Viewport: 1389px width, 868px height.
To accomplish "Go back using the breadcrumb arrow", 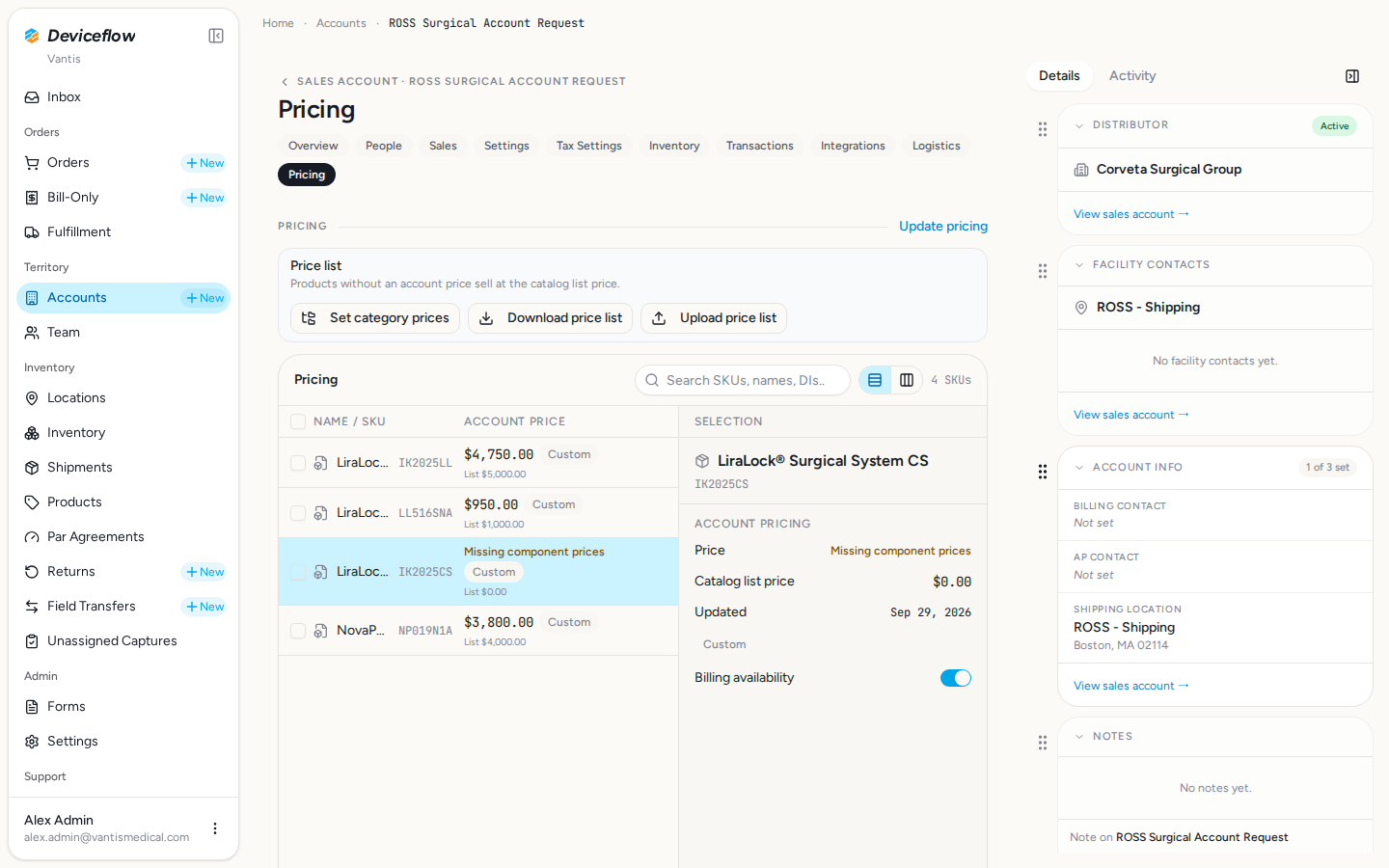I will pos(285,82).
